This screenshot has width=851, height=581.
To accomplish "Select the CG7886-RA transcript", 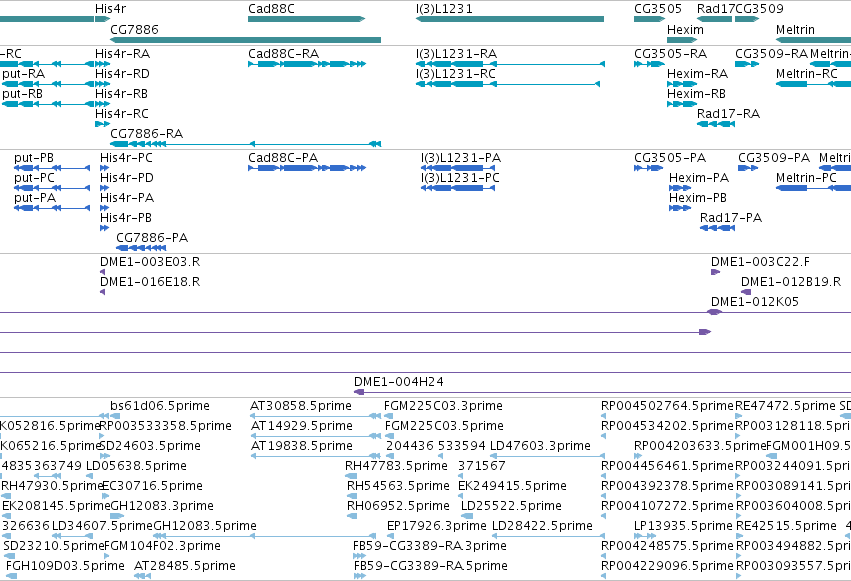I will [x=245, y=144].
